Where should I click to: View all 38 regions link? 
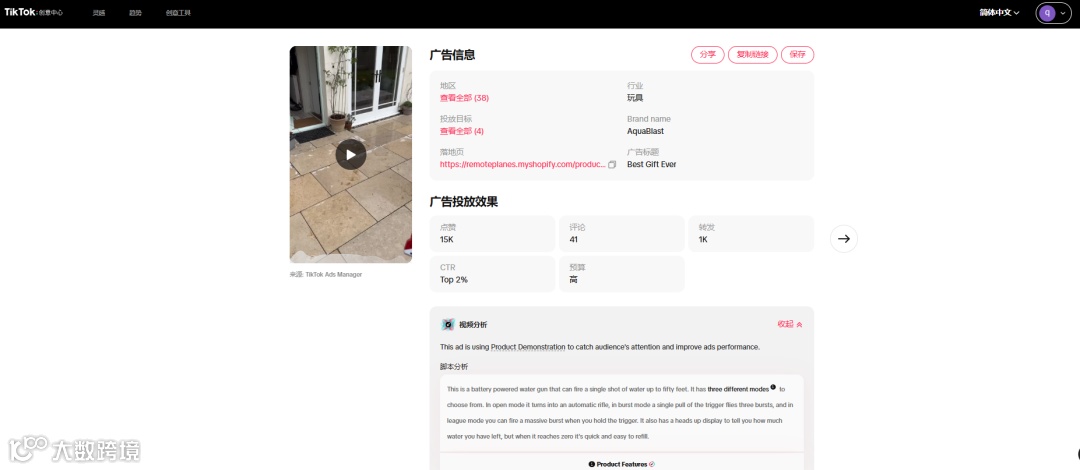tap(464, 98)
